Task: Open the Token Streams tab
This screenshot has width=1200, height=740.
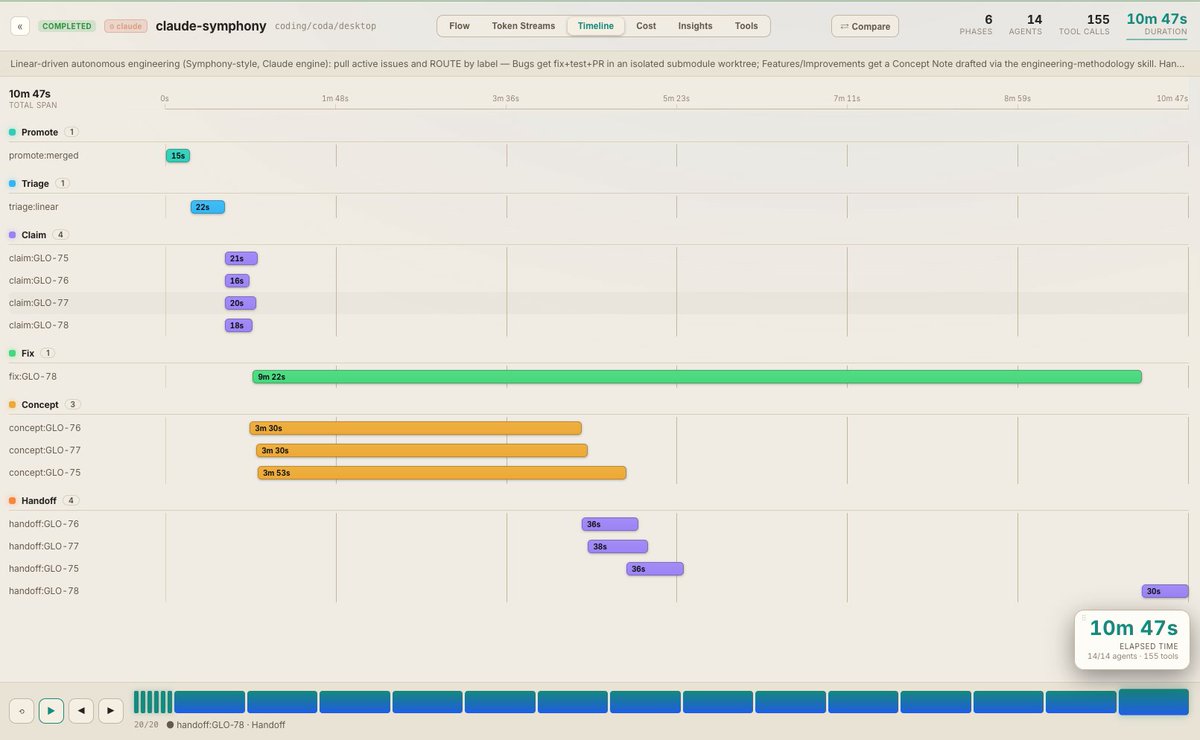Action: click(523, 26)
